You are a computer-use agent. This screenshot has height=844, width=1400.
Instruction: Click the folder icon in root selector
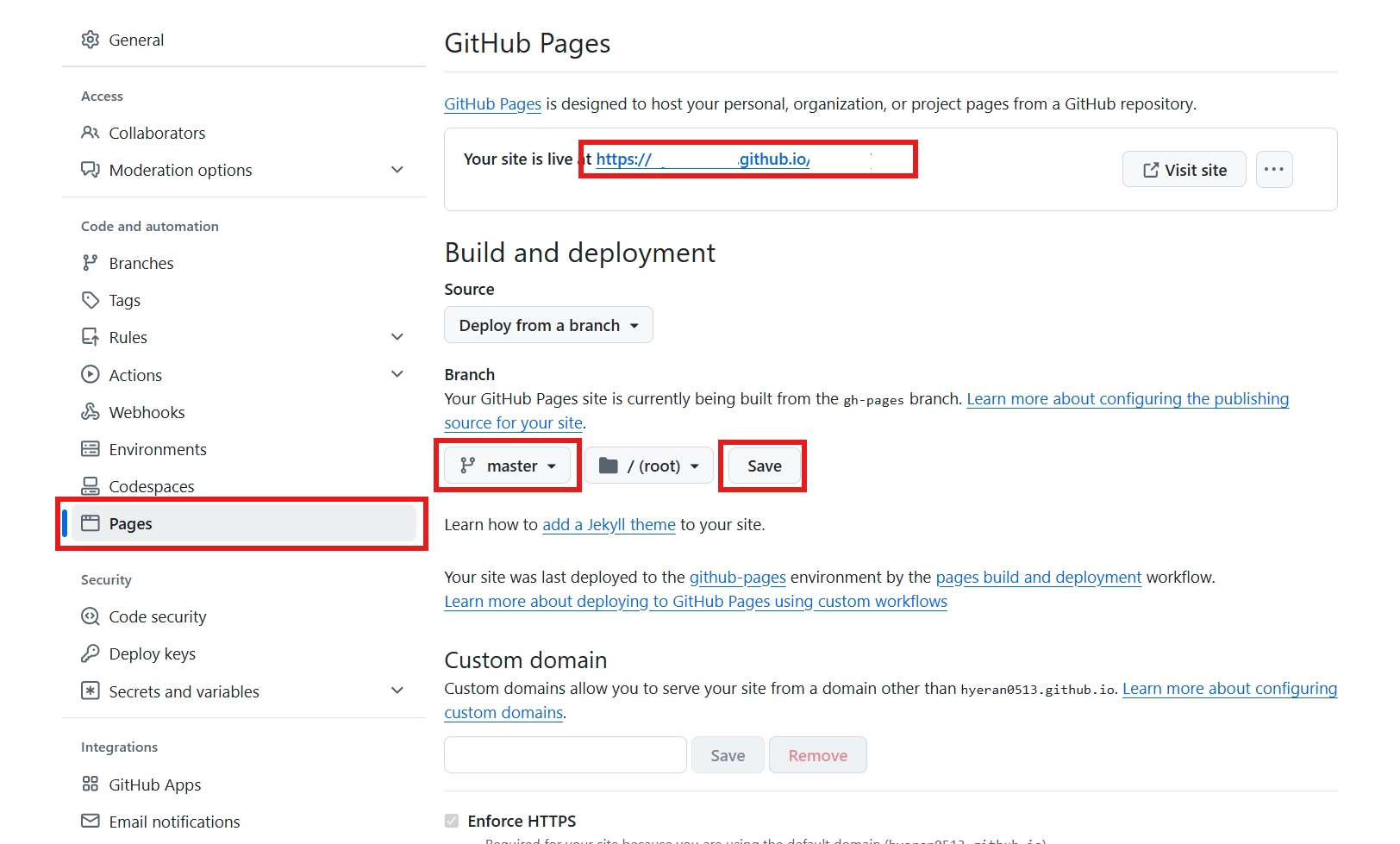pyautogui.click(x=609, y=466)
